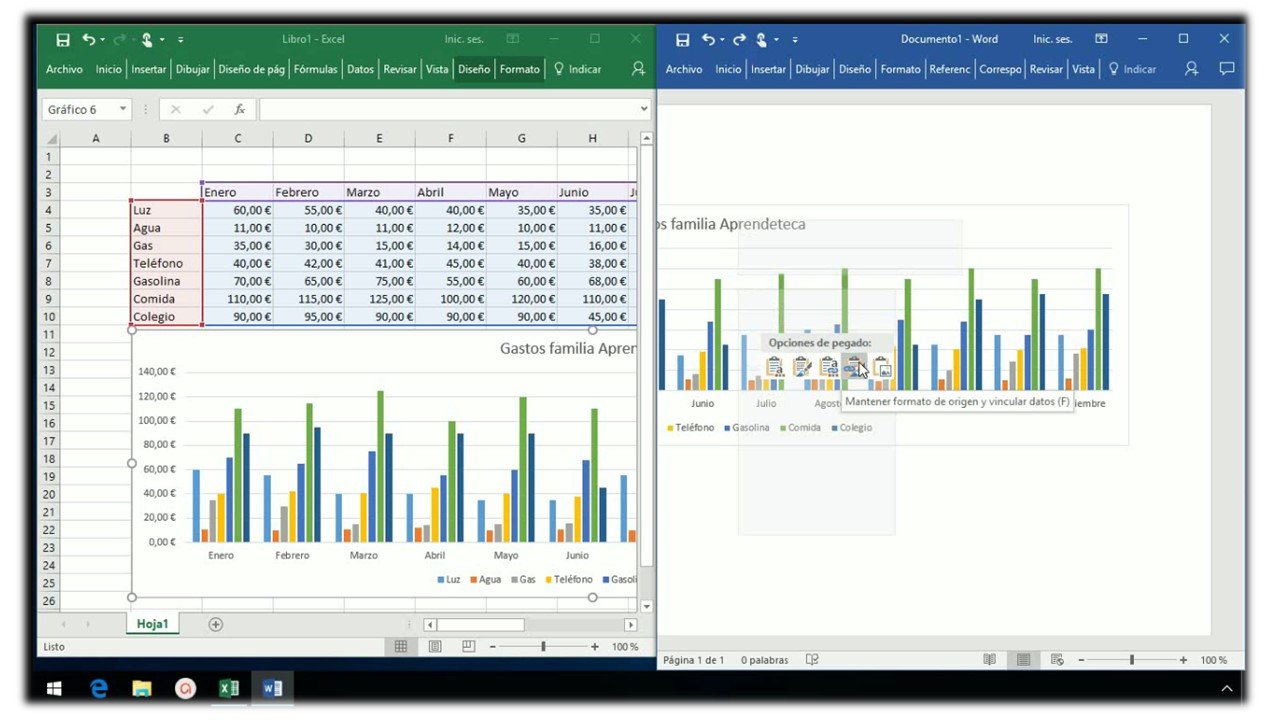Switch Word to Read Mode view

tap(989, 660)
